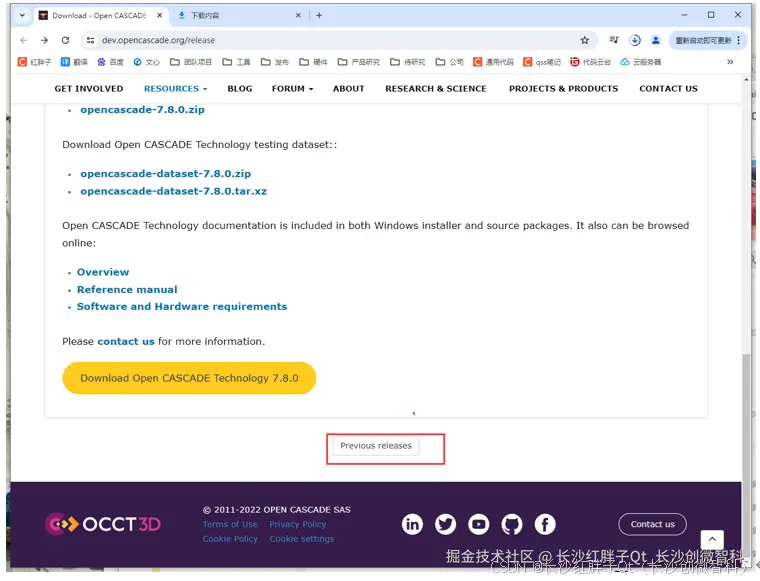Open the 红胖子 bookmark
The width and height of the screenshot is (760, 581).
(34, 62)
